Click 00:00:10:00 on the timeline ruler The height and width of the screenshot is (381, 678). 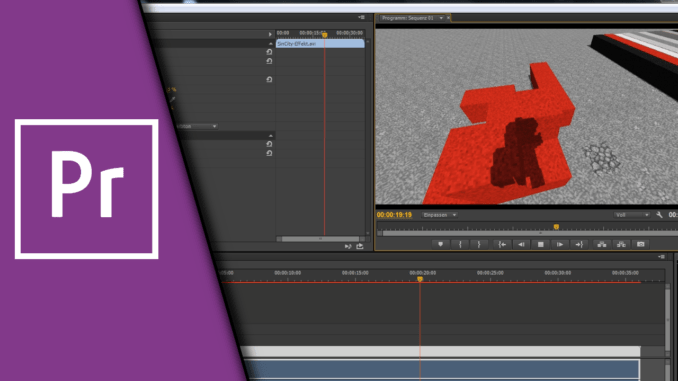[288, 273]
